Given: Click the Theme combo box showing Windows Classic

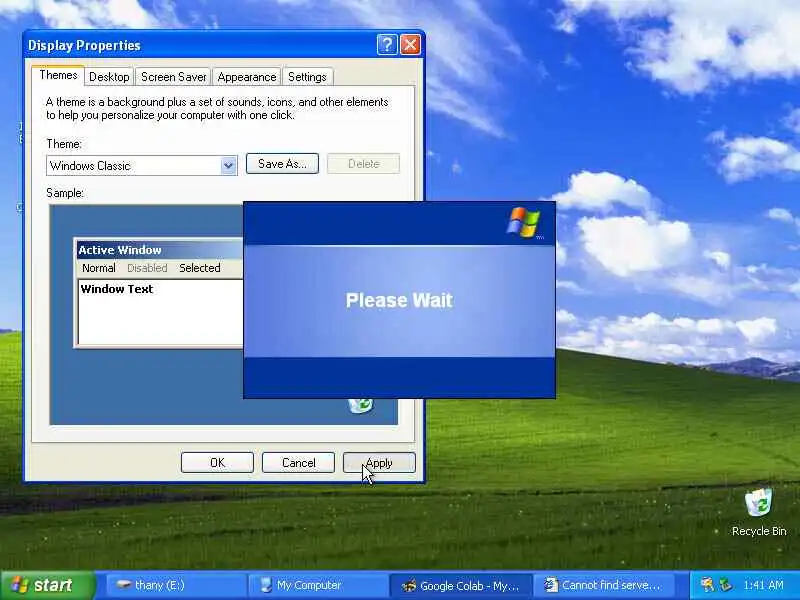Looking at the screenshot, I should point(141,166).
